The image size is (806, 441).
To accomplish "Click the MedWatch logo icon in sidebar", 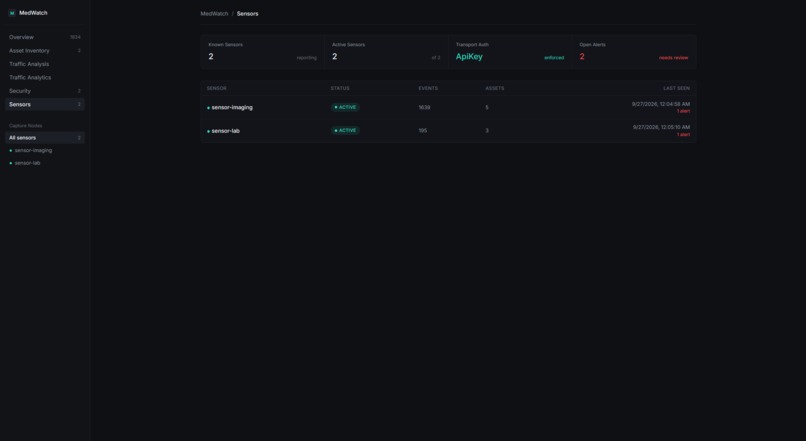I will (x=12, y=13).
